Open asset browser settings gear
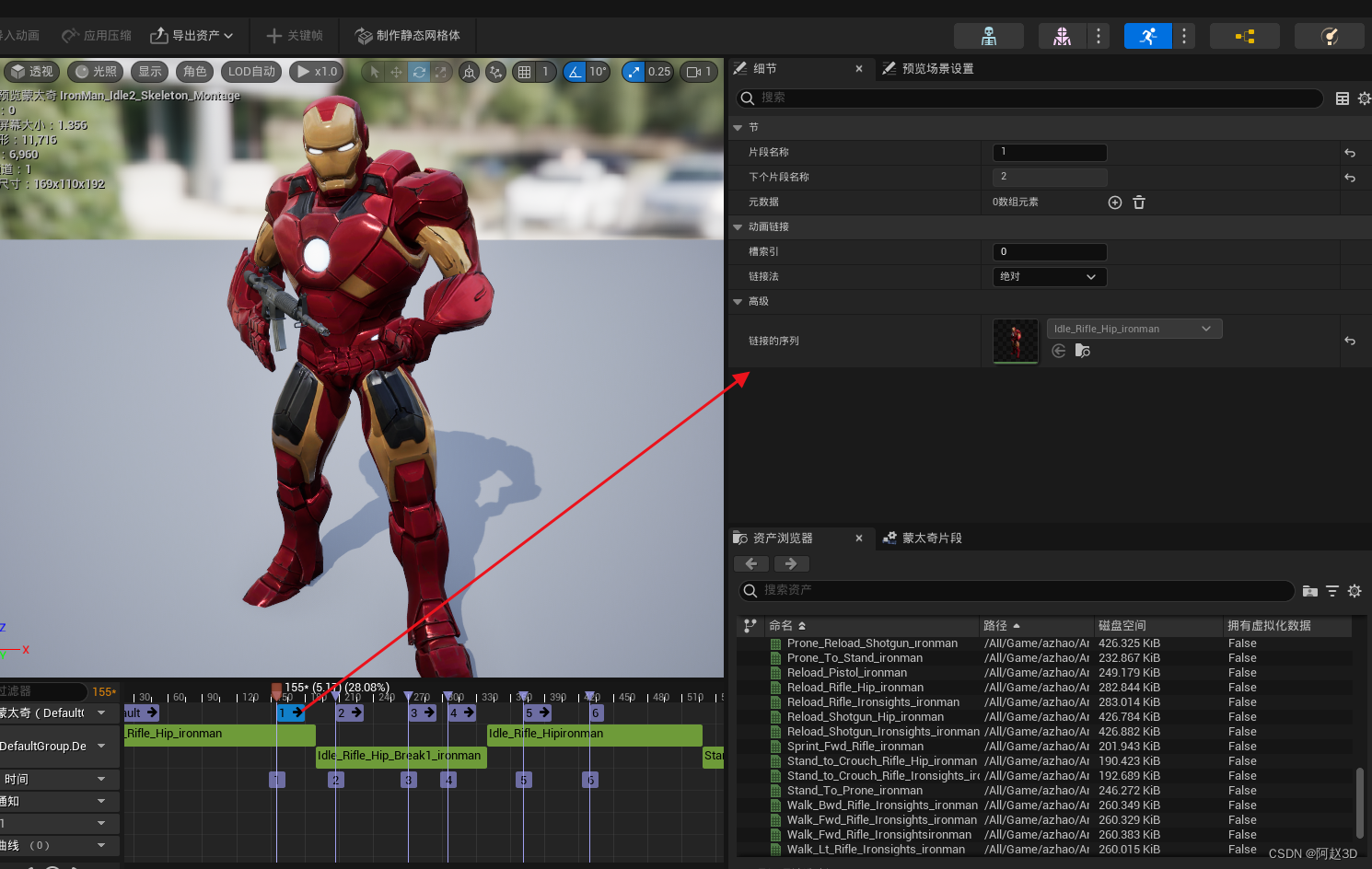The height and width of the screenshot is (869, 1372). click(1355, 591)
